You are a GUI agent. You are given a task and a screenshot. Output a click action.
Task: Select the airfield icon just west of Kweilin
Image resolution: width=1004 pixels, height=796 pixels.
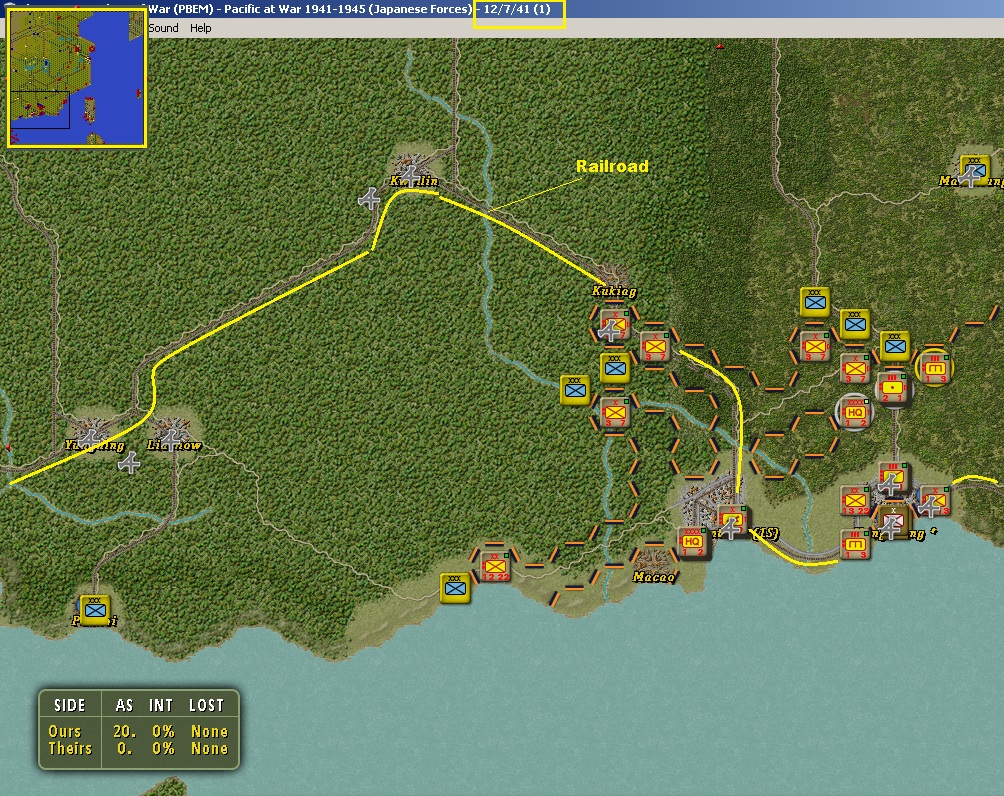pyautogui.click(x=369, y=199)
